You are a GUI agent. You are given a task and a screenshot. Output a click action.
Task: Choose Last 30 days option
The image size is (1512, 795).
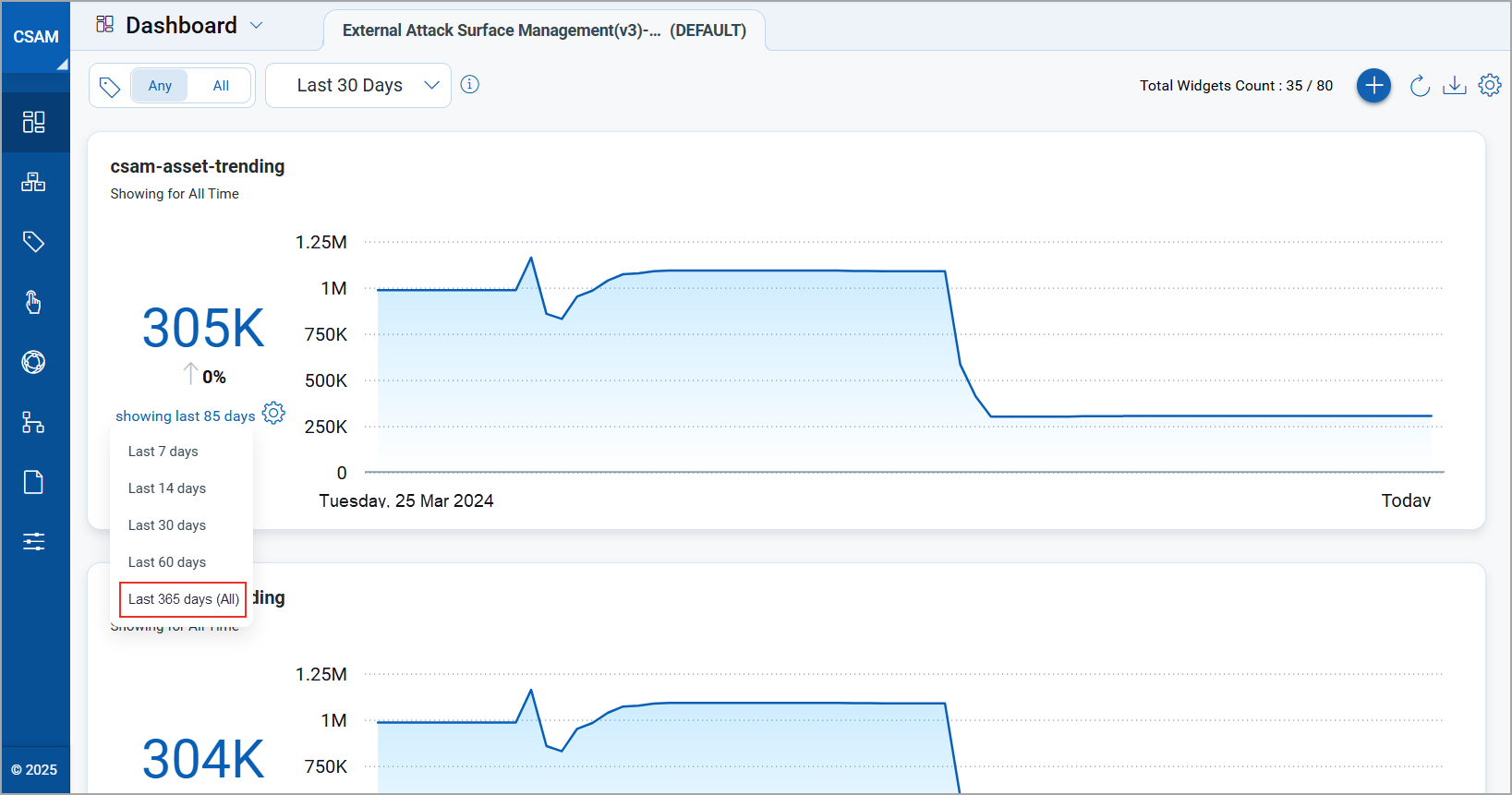point(167,525)
